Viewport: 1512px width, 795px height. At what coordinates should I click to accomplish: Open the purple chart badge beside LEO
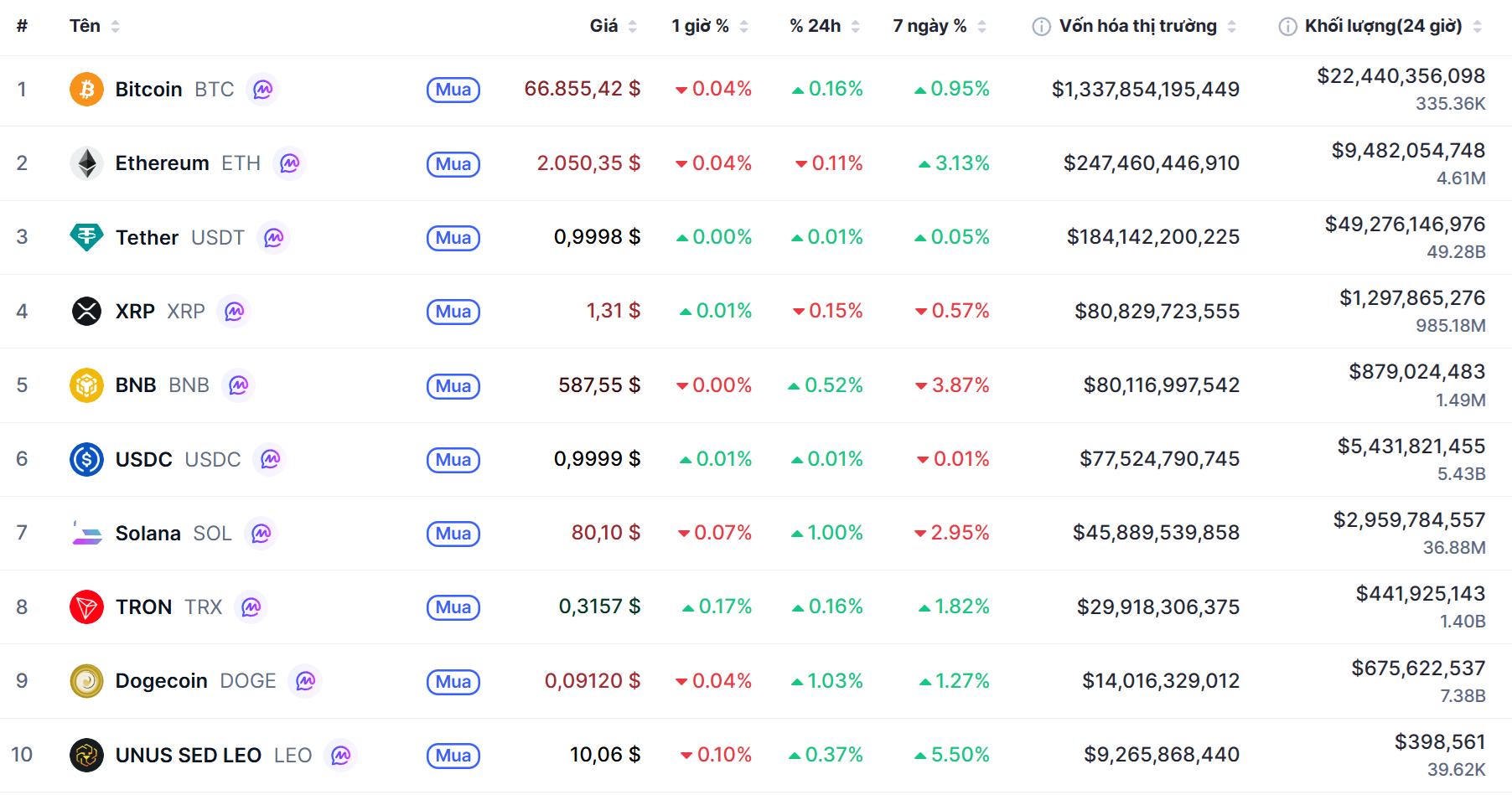click(341, 755)
